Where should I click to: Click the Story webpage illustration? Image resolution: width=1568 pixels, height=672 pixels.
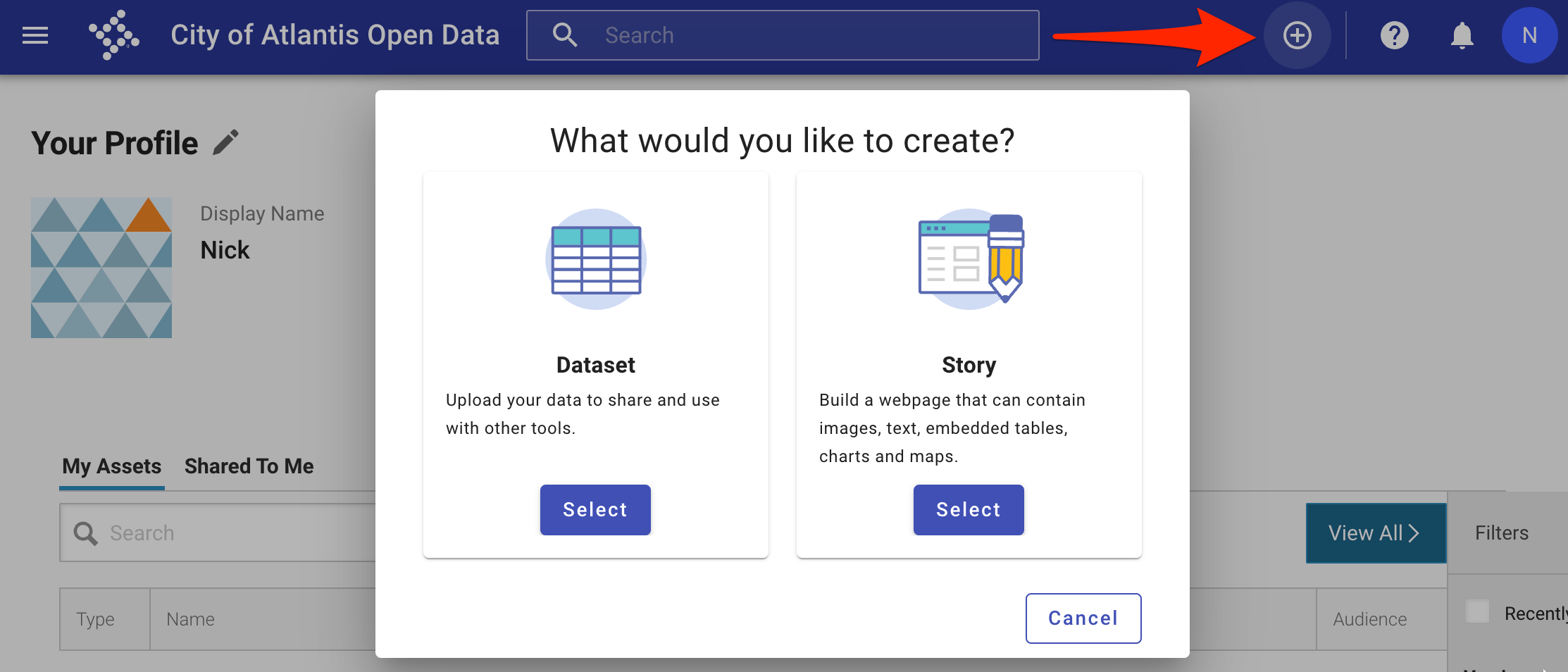click(x=970, y=259)
